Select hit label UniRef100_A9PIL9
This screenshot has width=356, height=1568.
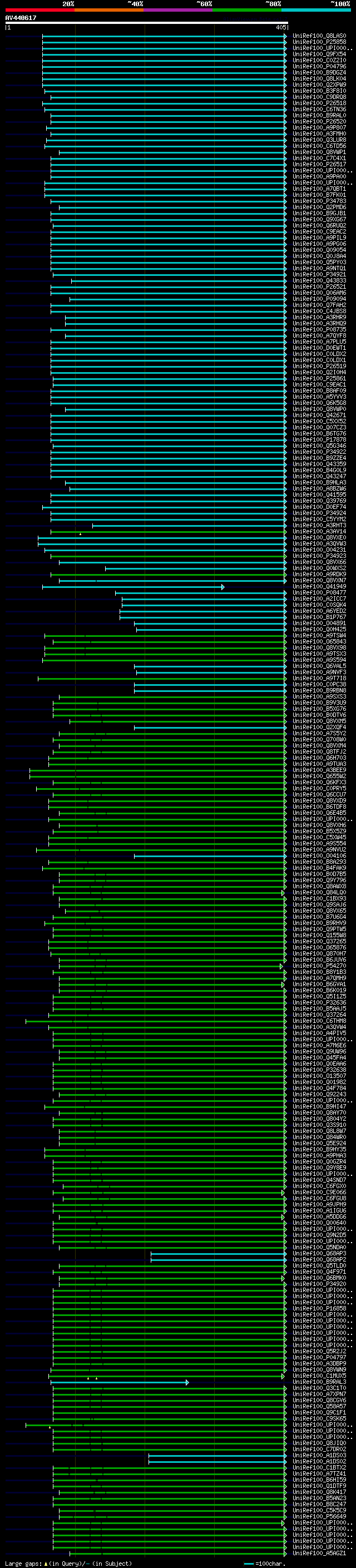pos(319,238)
